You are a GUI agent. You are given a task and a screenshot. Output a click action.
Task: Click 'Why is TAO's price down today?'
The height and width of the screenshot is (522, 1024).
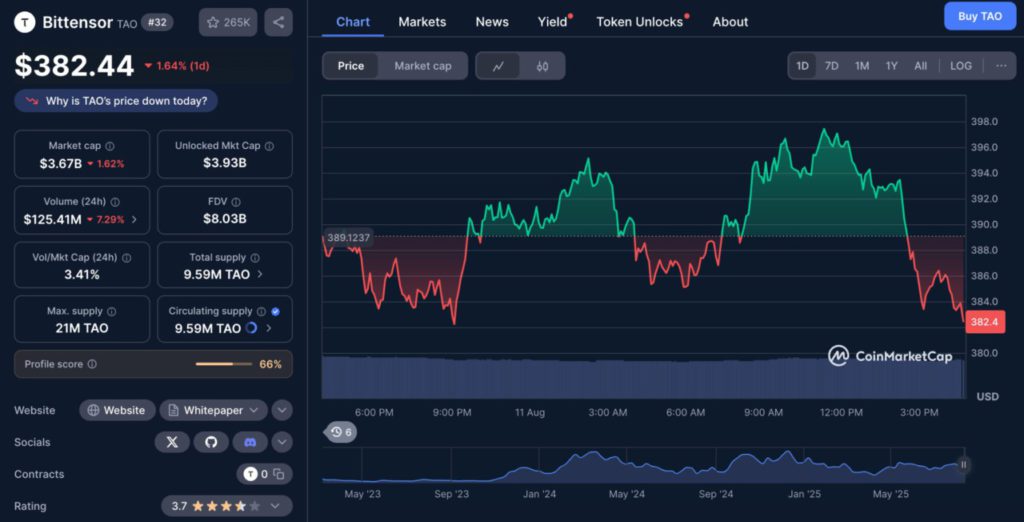[x=116, y=101]
